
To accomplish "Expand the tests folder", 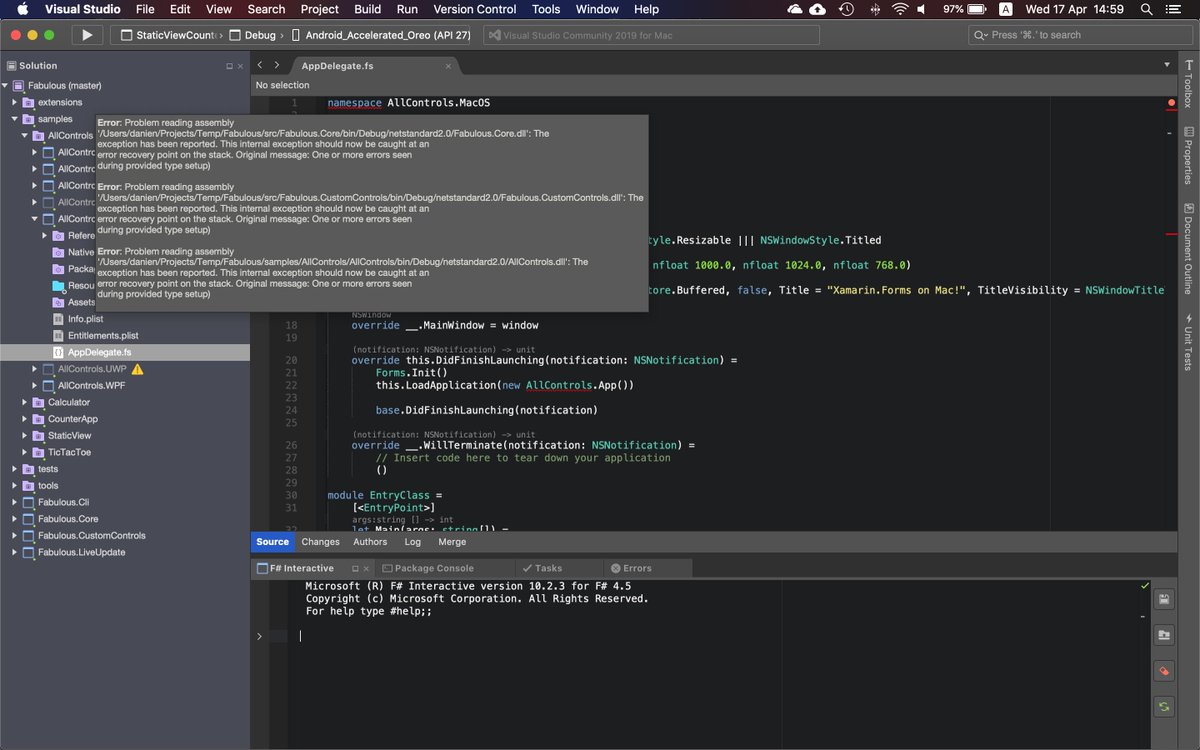I will click(x=15, y=469).
